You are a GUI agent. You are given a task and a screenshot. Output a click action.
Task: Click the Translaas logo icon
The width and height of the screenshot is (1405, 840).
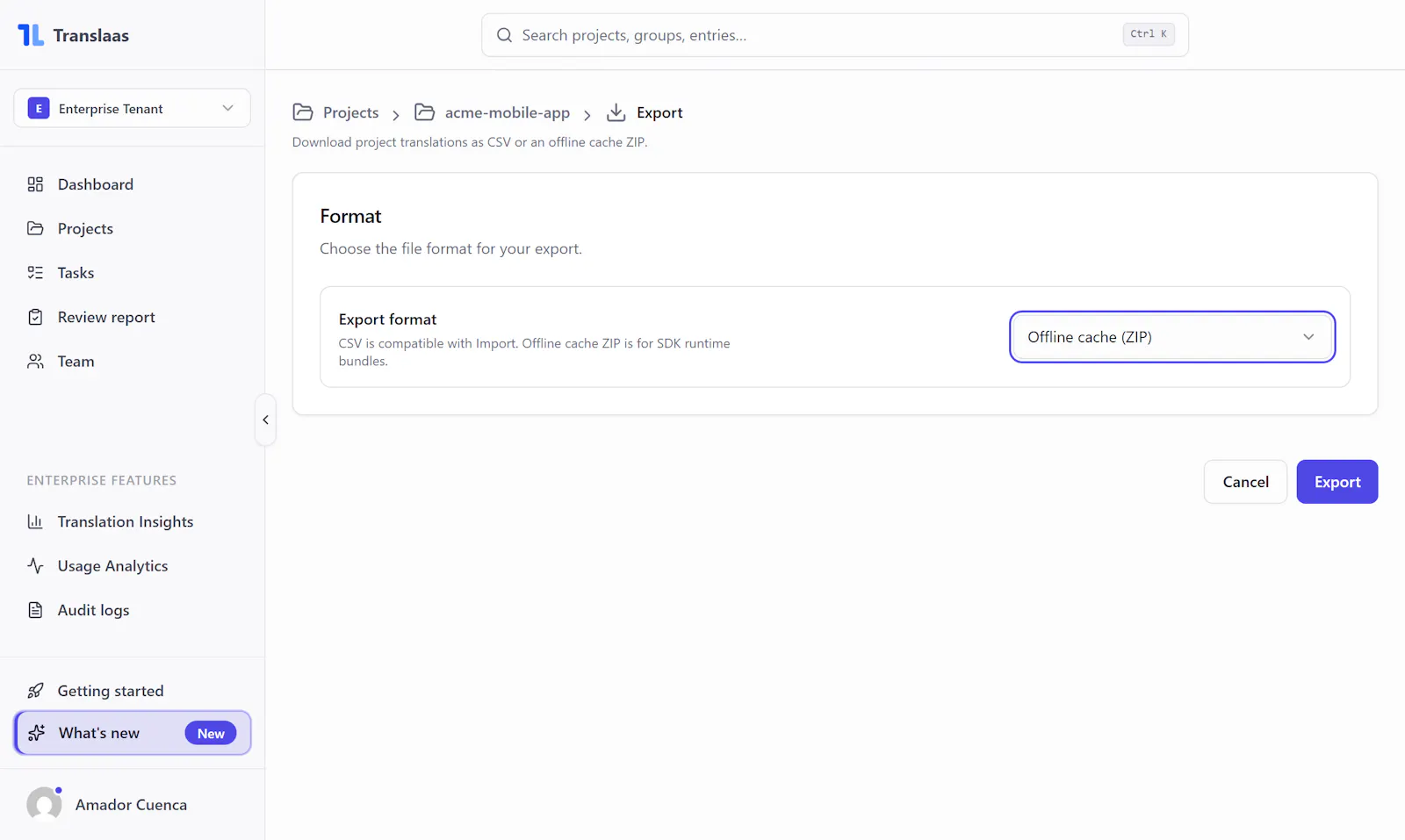click(31, 35)
